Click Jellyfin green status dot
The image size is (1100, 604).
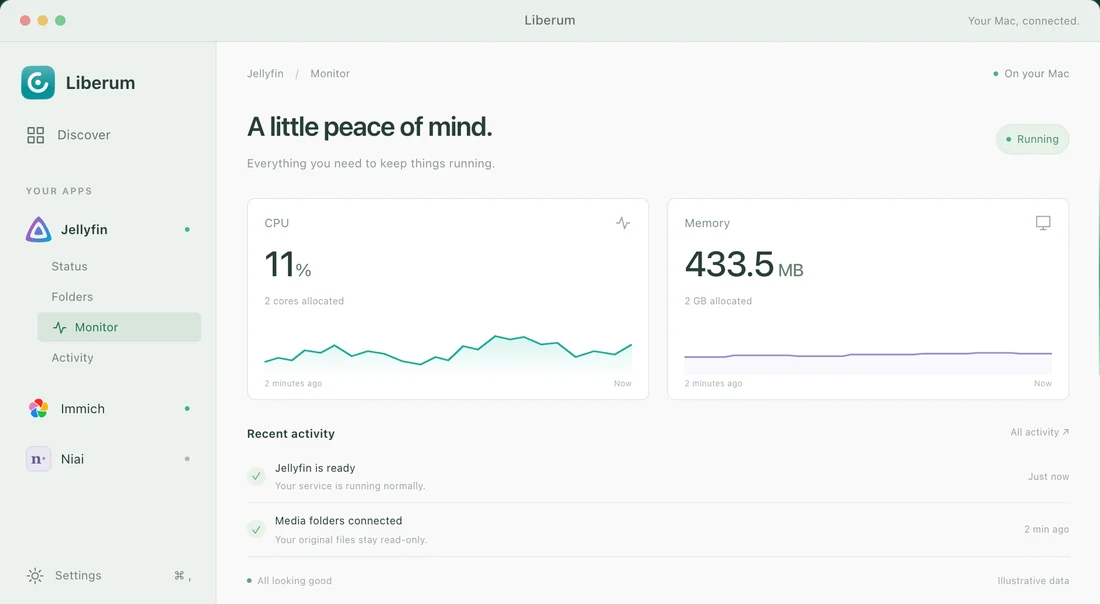187,229
